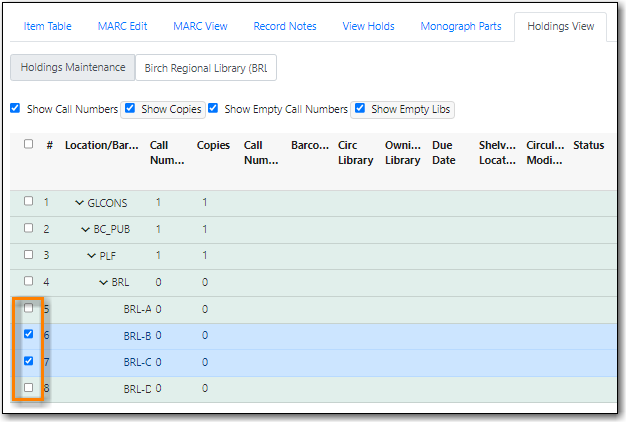Disable Show Call Numbers option
Image resolution: width=626 pixels, height=422 pixels.
[x=15, y=108]
